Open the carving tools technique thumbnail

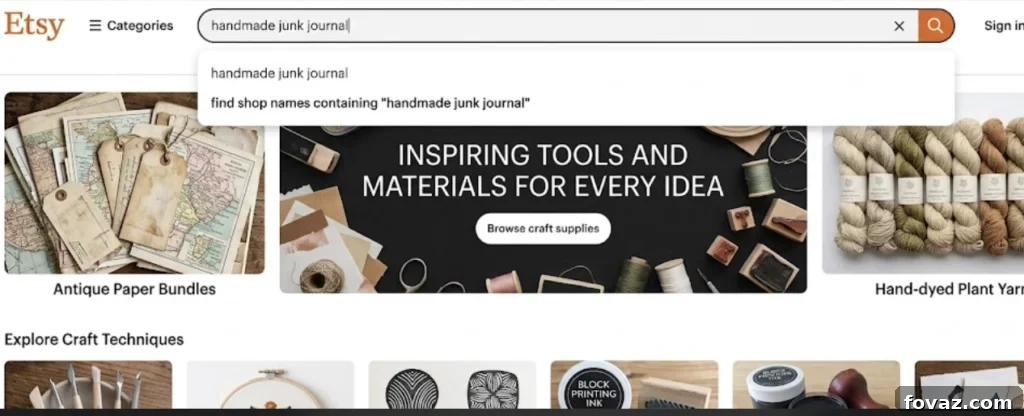pyautogui.click(x=88, y=385)
